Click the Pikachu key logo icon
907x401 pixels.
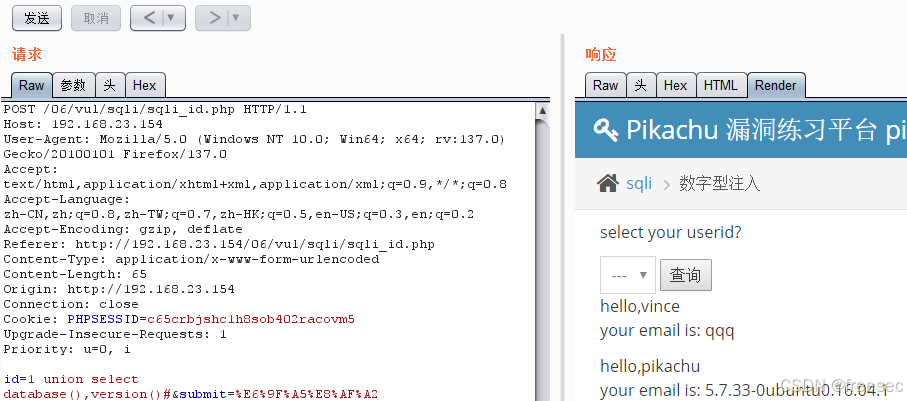pyautogui.click(x=606, y=130)
